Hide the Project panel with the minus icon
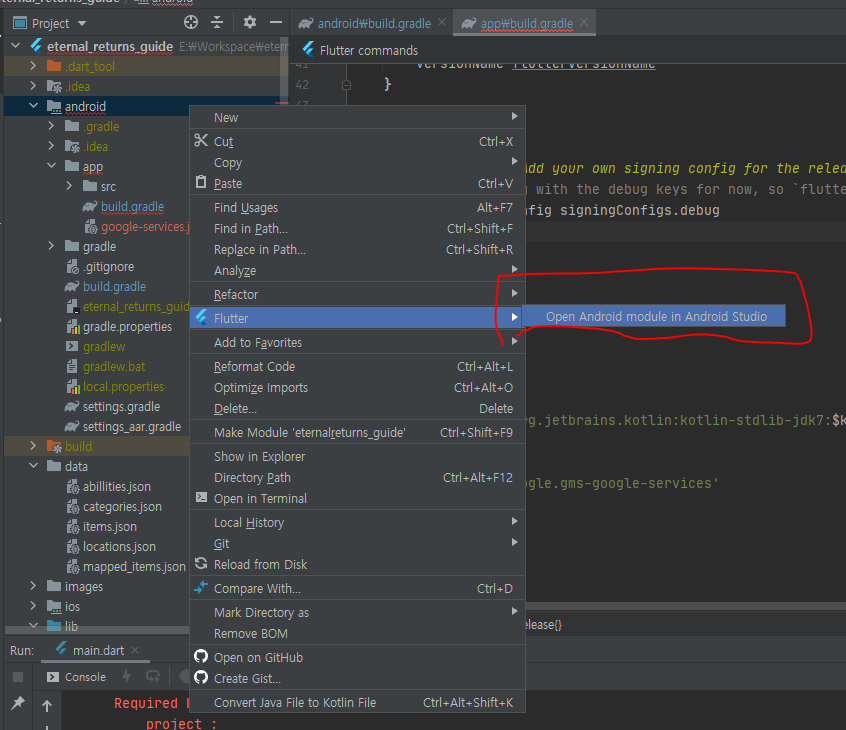 pyautogui.click(x=276, y=22)
